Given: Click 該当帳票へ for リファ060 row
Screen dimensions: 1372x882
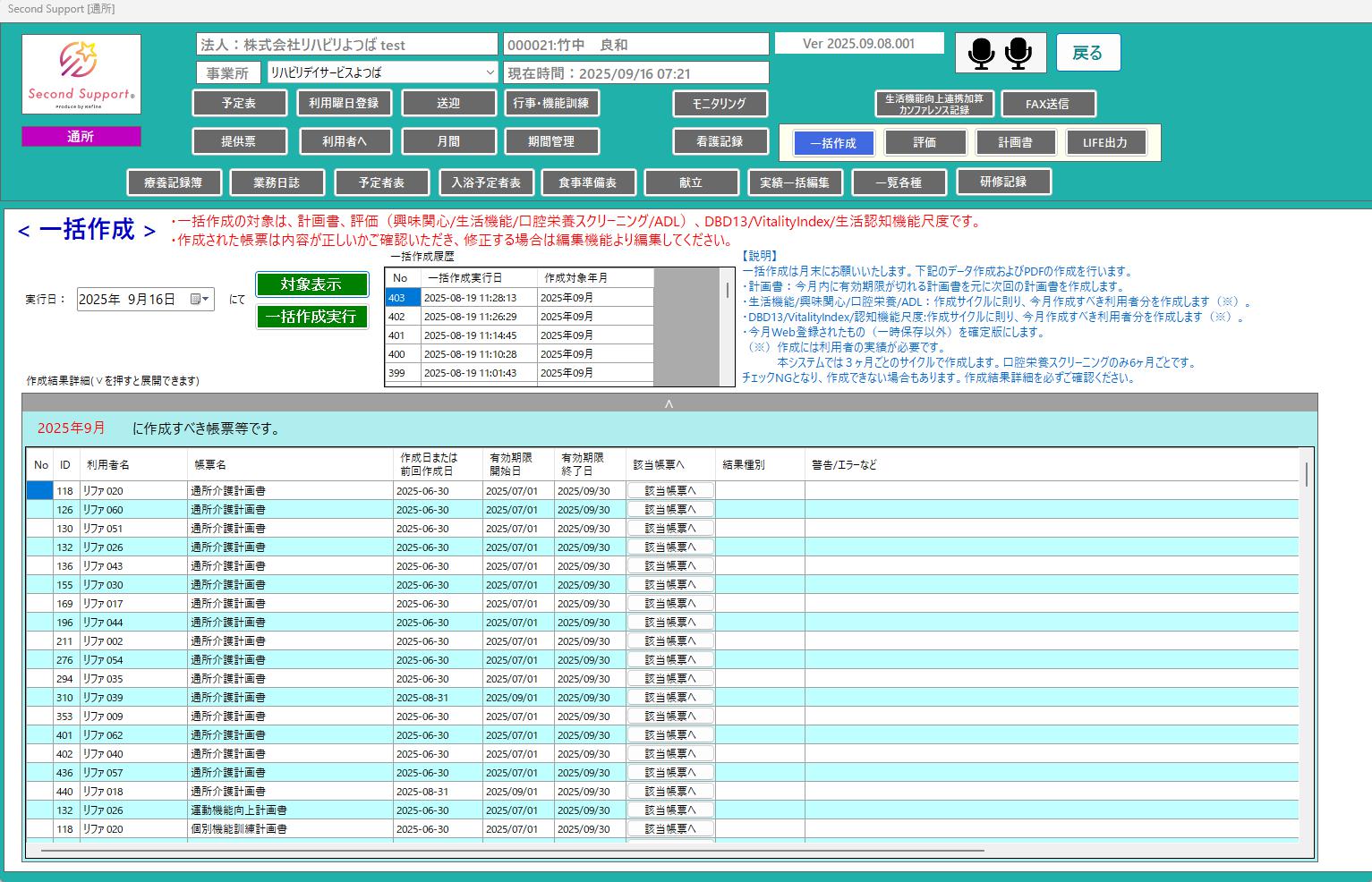Looking at the screenshot, I should click(670, 509).
